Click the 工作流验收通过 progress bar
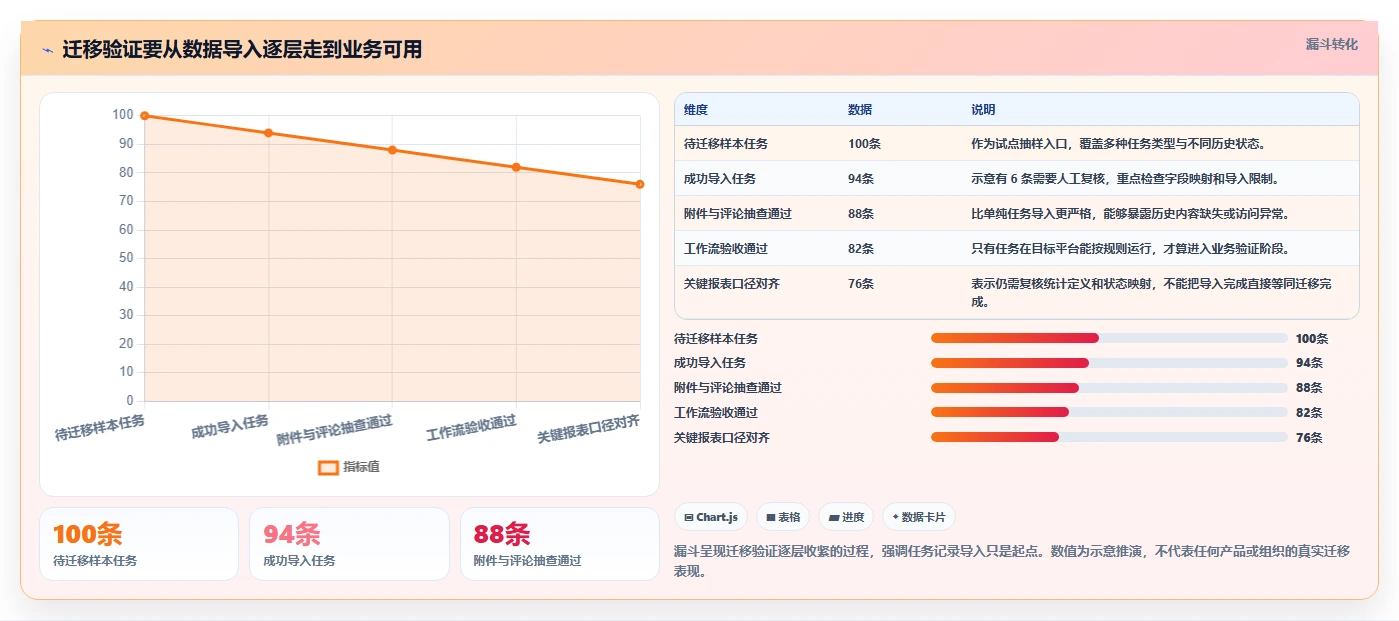 pyautogui.click(x=1109, y=412)
